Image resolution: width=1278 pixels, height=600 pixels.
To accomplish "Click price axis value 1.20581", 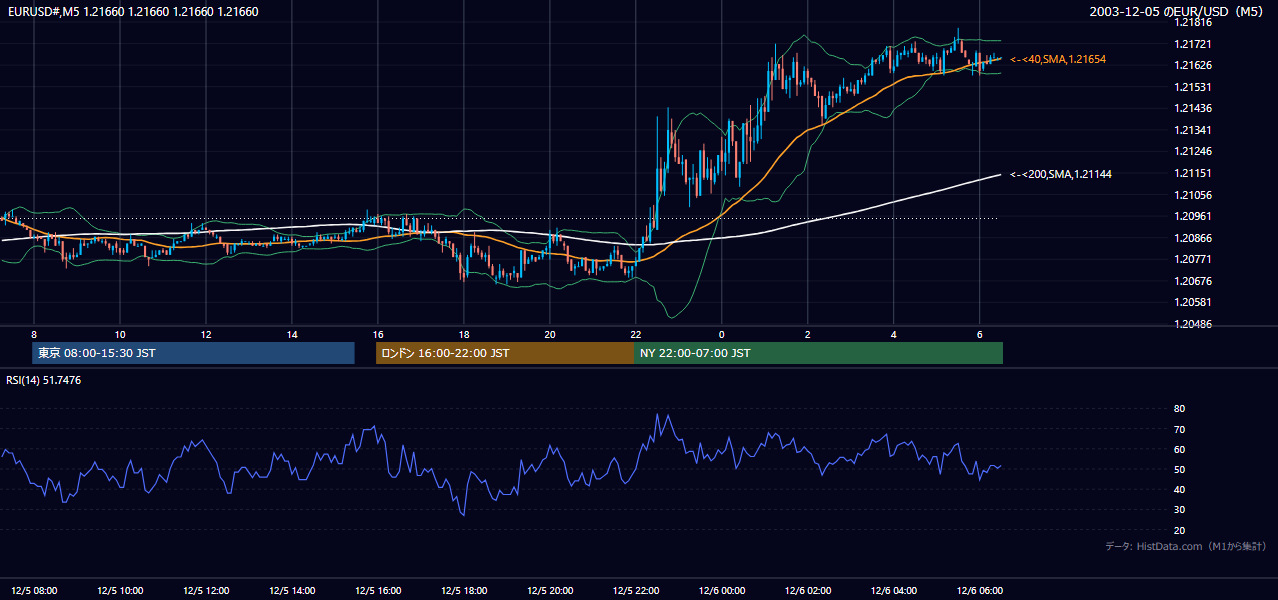I will 1192,302.
